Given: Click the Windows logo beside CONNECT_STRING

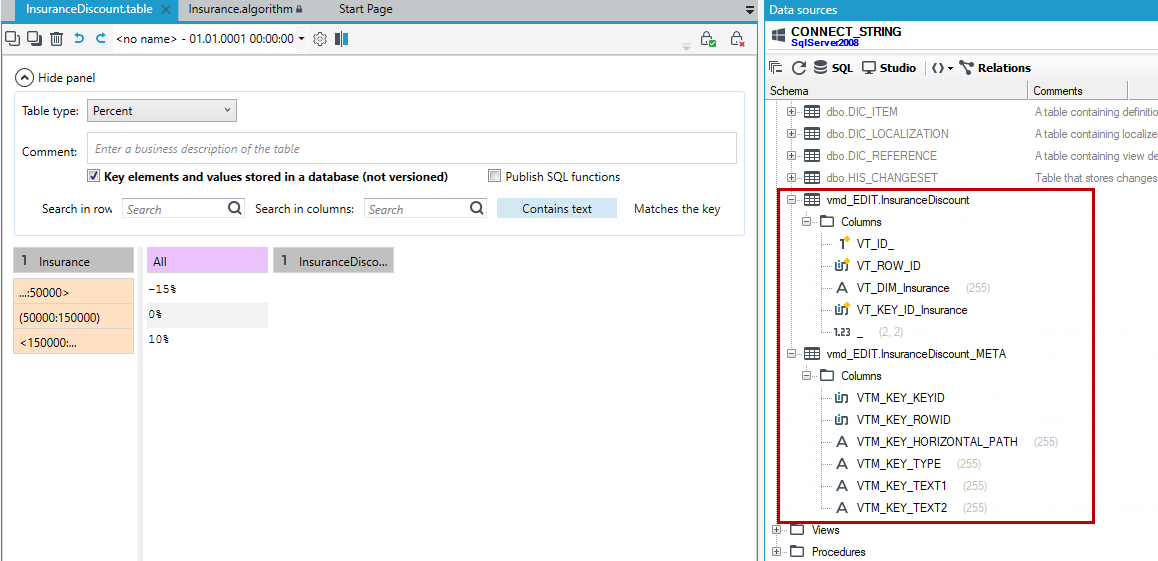Looking at the screenshot, I should coord(777,35).
